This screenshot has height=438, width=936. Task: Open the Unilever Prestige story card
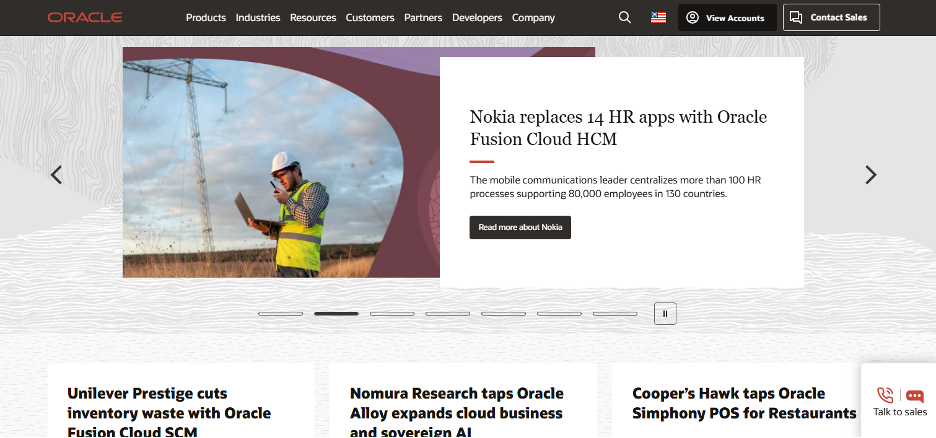coord(169,412)
